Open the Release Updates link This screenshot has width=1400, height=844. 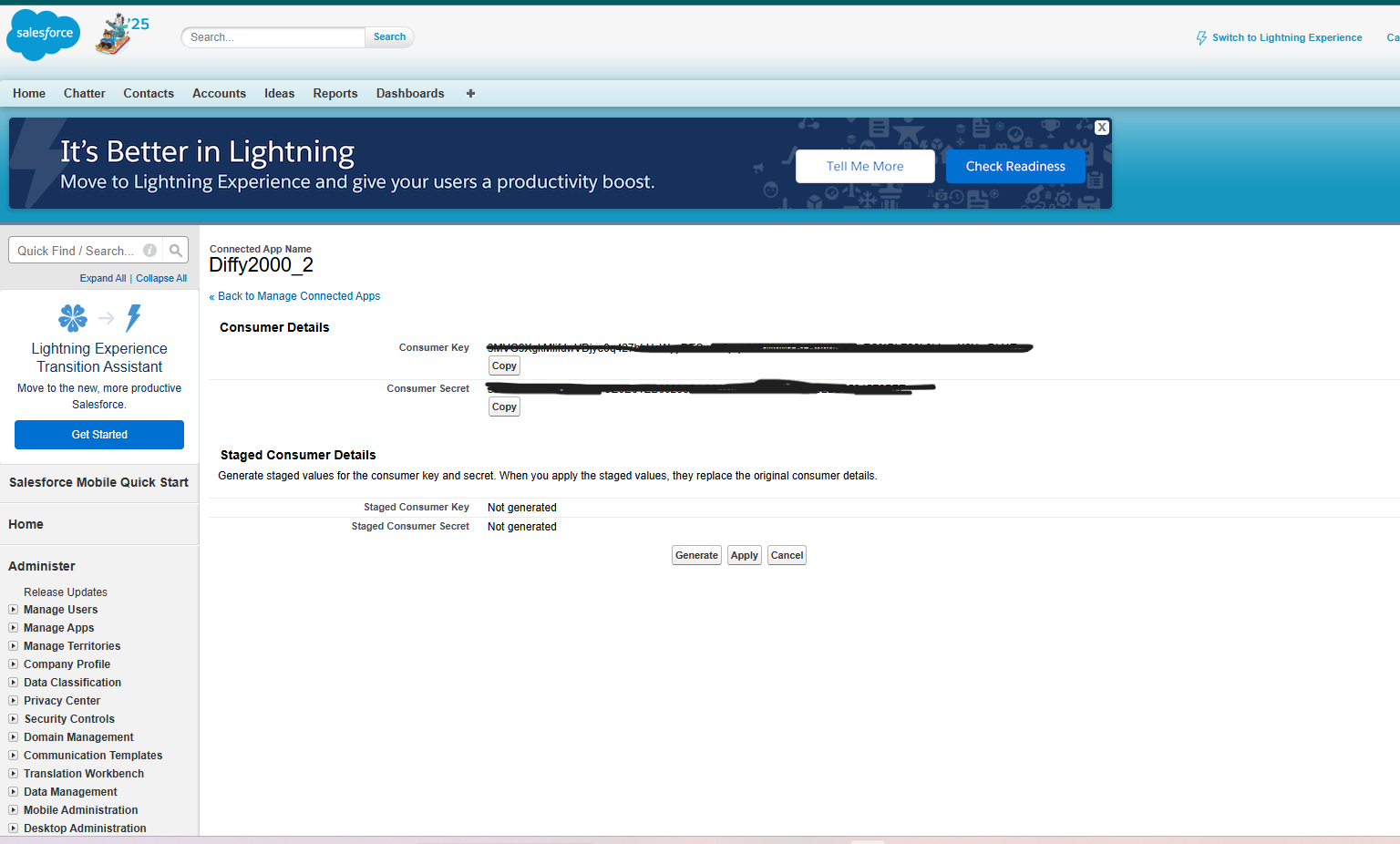[x=66, y=592]
